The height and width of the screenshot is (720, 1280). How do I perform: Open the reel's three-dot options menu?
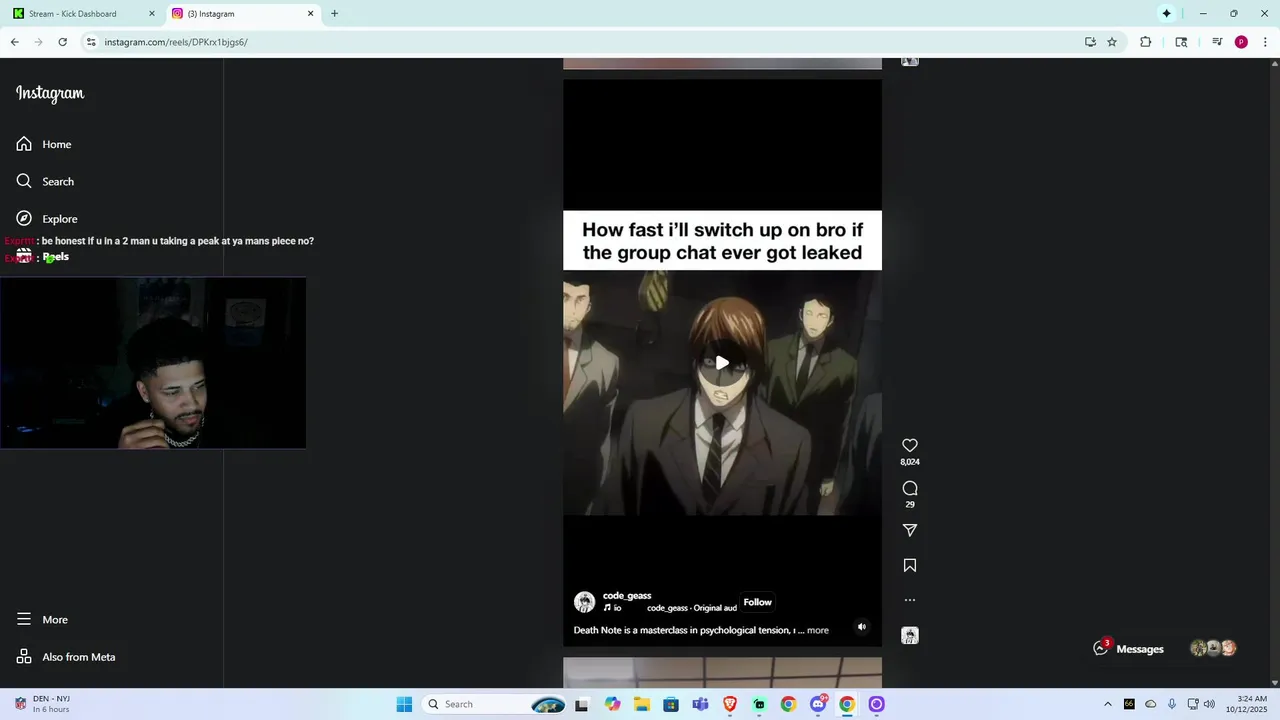pyautogui.click(x=910, y=600)
